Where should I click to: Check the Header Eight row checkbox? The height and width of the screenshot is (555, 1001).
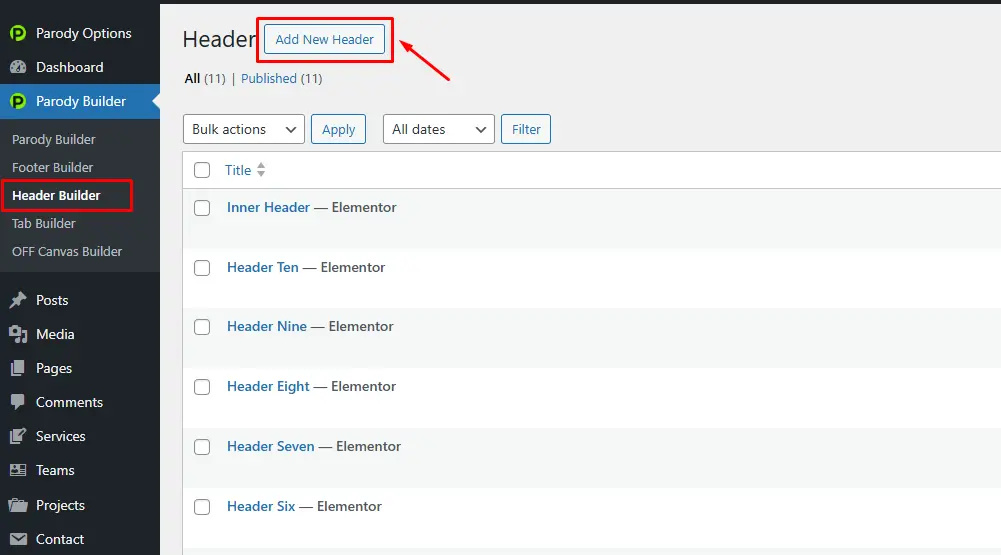[202, 387]
